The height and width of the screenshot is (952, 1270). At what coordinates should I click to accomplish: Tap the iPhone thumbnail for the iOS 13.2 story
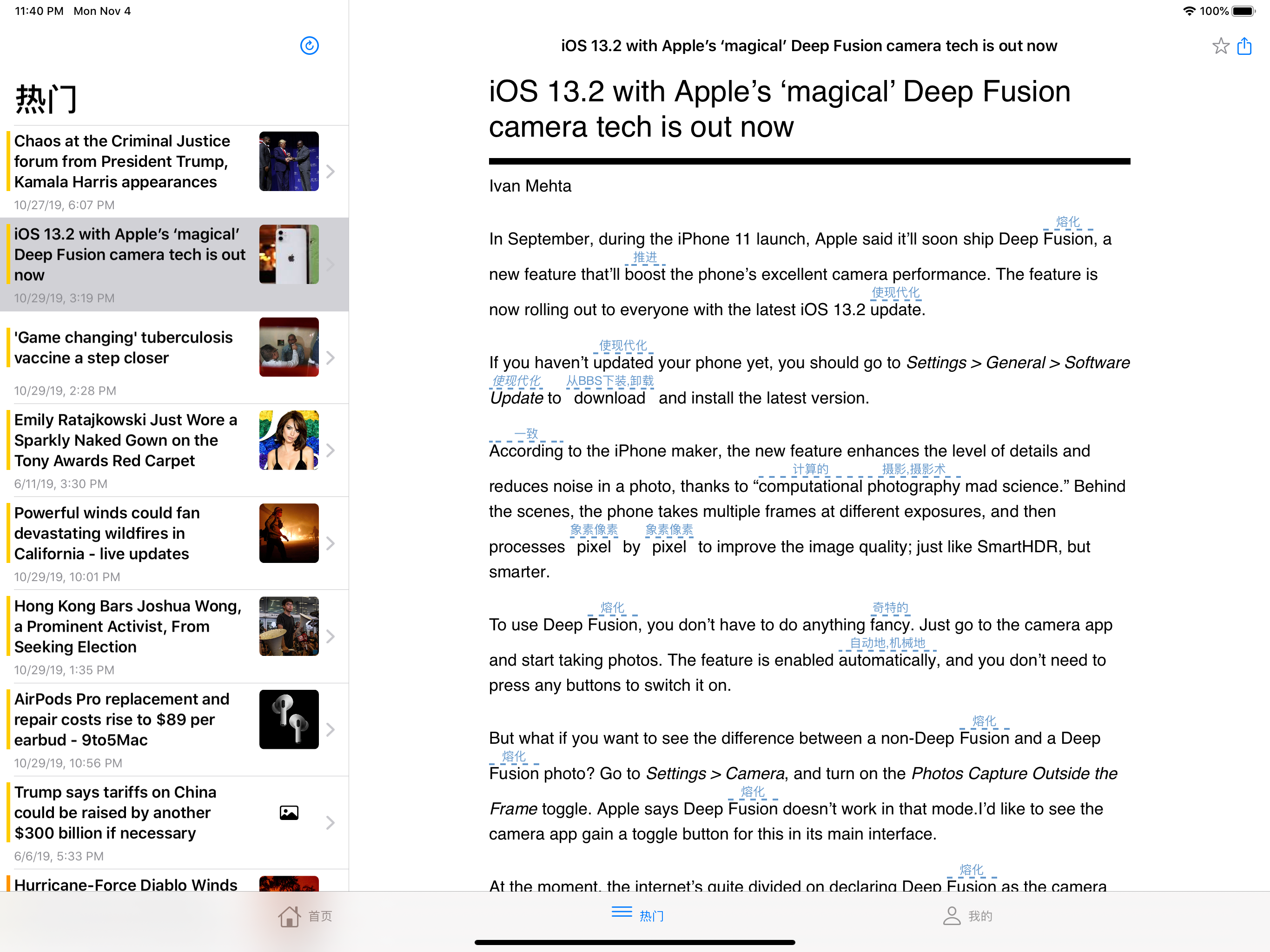pos(289,254)
